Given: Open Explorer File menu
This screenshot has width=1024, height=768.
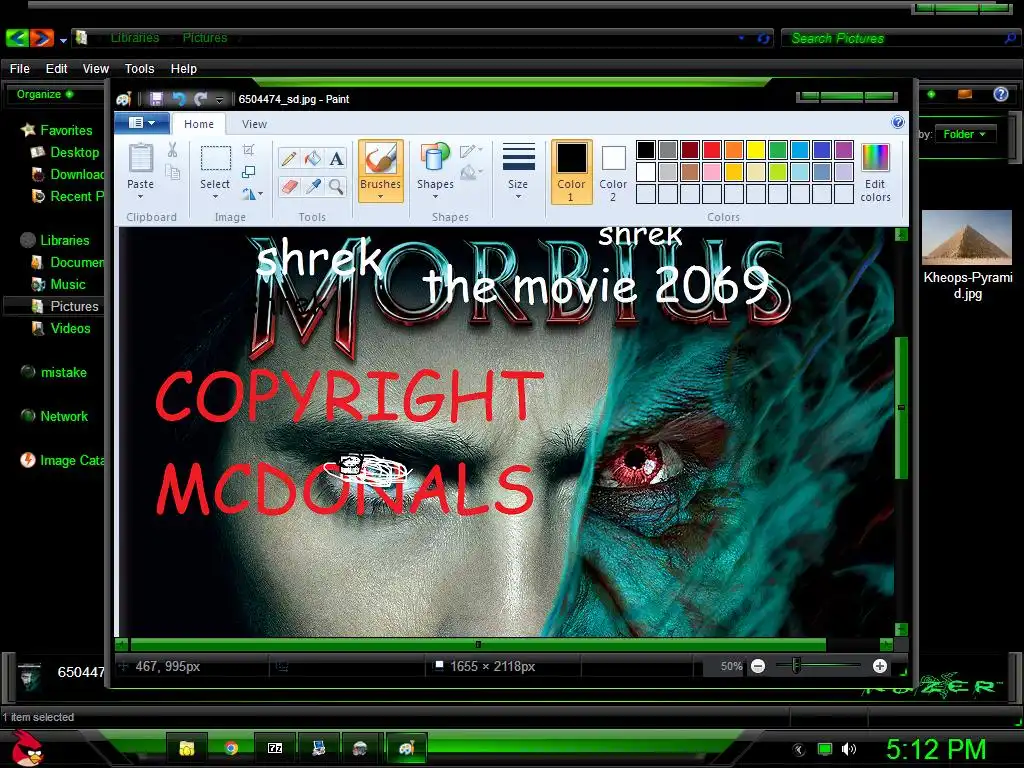Looking at the screenshot, I should 20,69.
